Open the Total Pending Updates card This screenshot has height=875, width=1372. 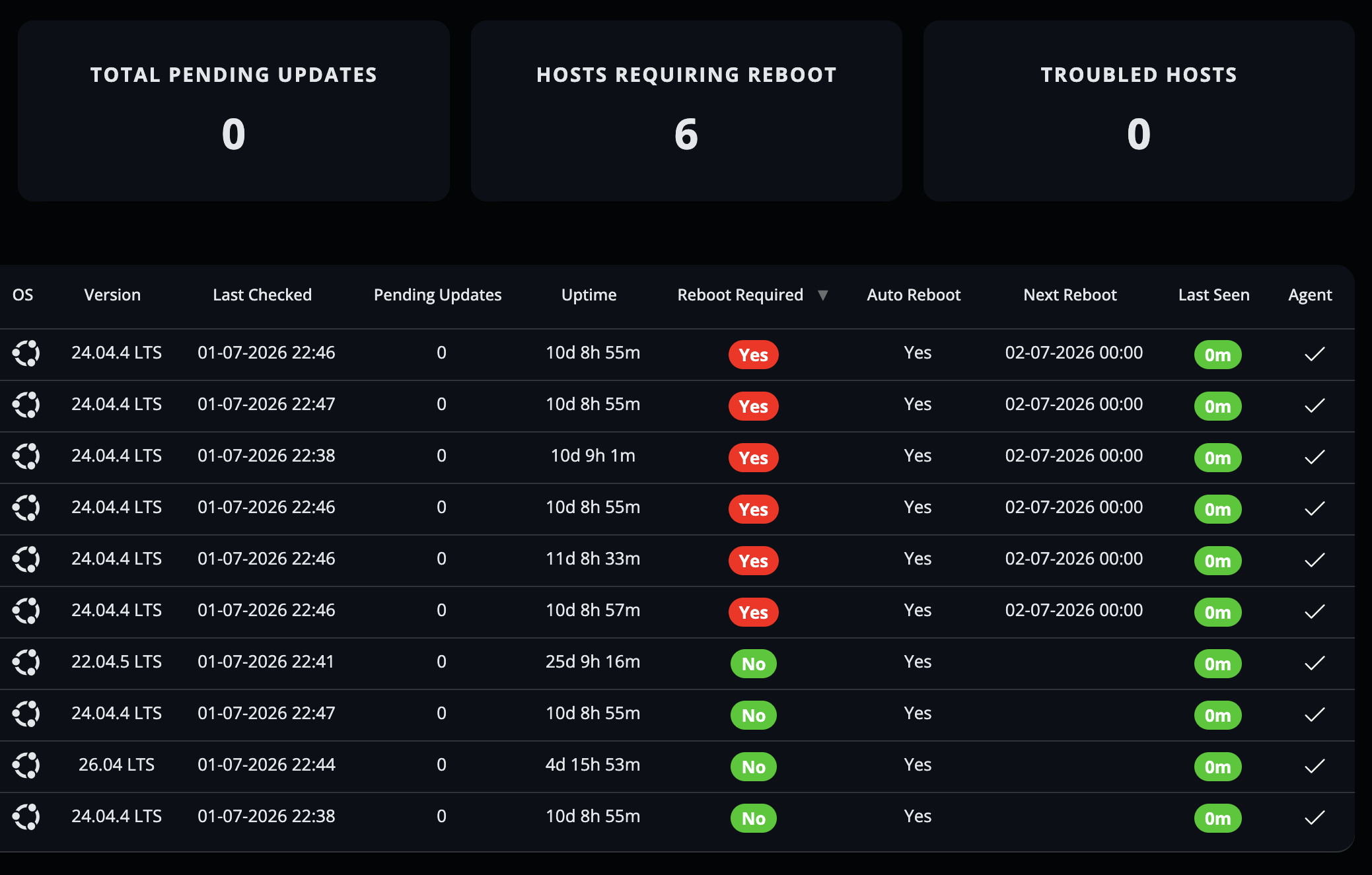point(234,111)
